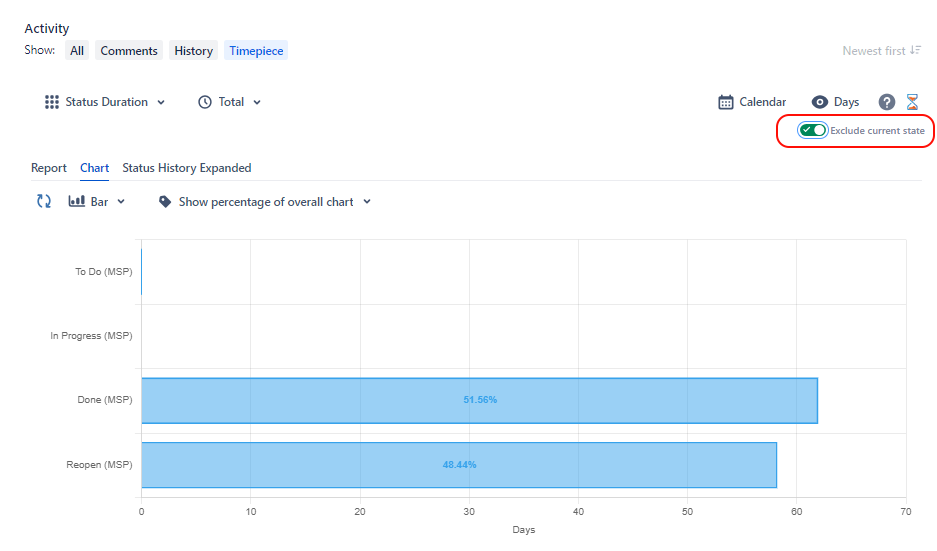Open the Total dropdown arrow

point(257,102)
